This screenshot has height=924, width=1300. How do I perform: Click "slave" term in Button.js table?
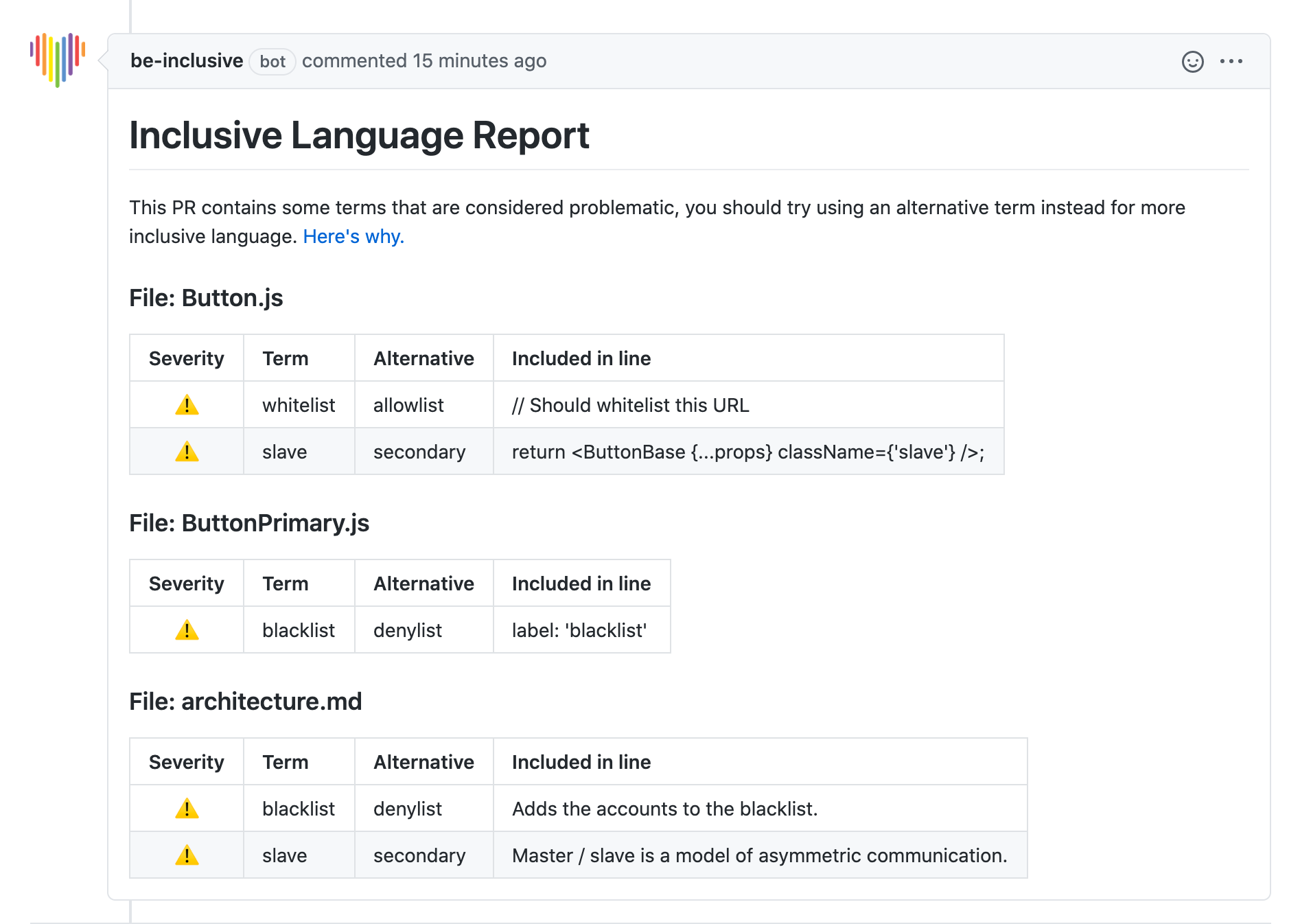(299, 452)
